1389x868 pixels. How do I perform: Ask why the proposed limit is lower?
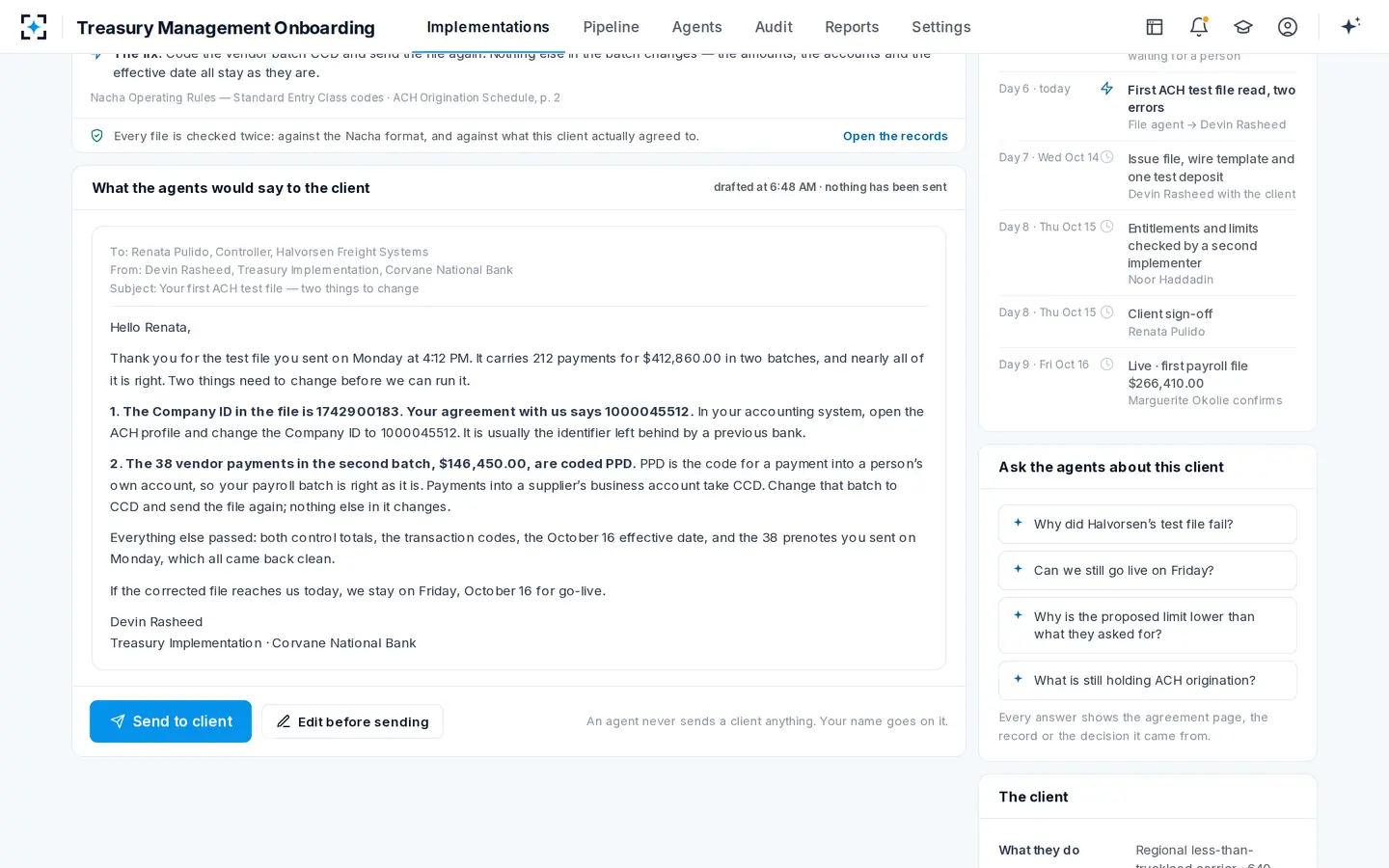point(1147,625)
